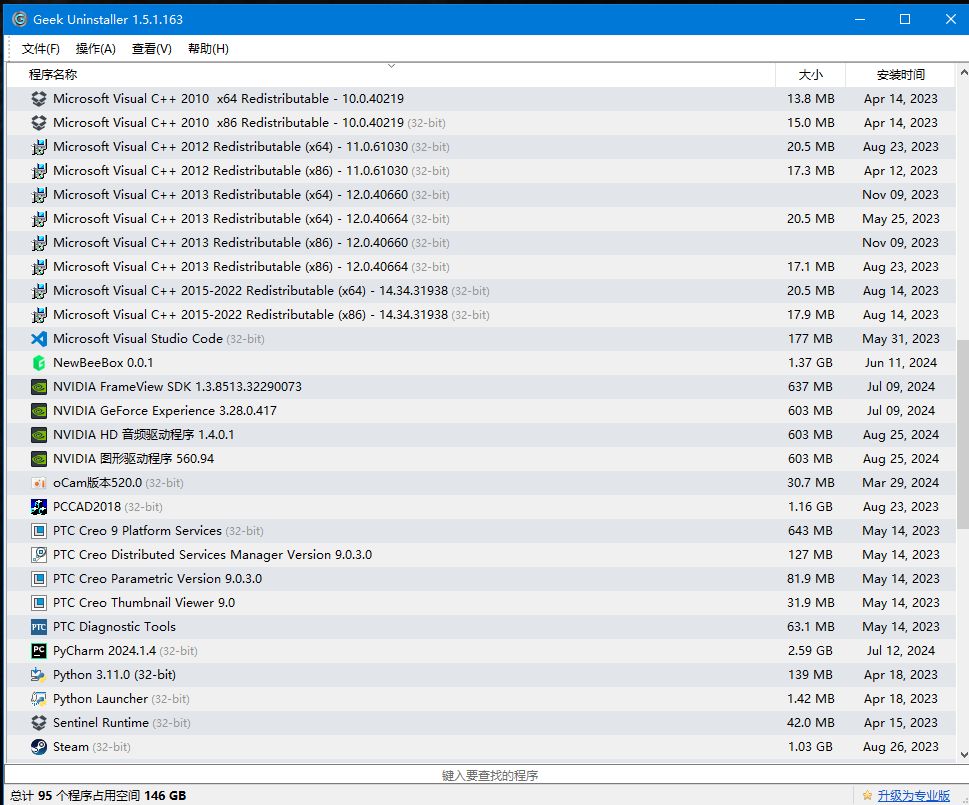This screenshot has width=969, height=805.
Task: Select the PTC Diagnostic Tools program name
Action: pyautogui.click(x=114, y=627)
